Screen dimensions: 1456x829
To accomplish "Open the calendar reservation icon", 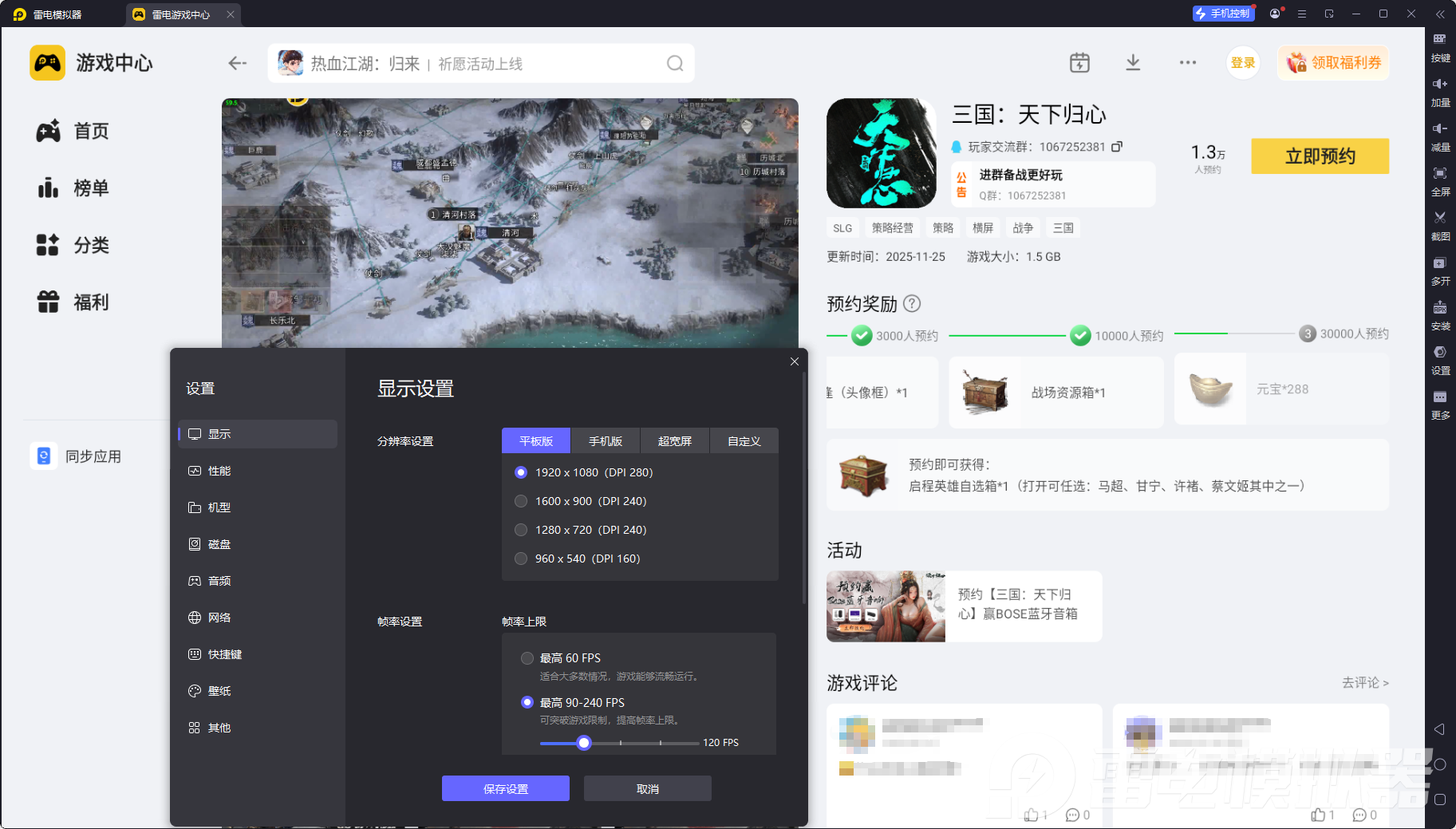I will coord(1079,62).
